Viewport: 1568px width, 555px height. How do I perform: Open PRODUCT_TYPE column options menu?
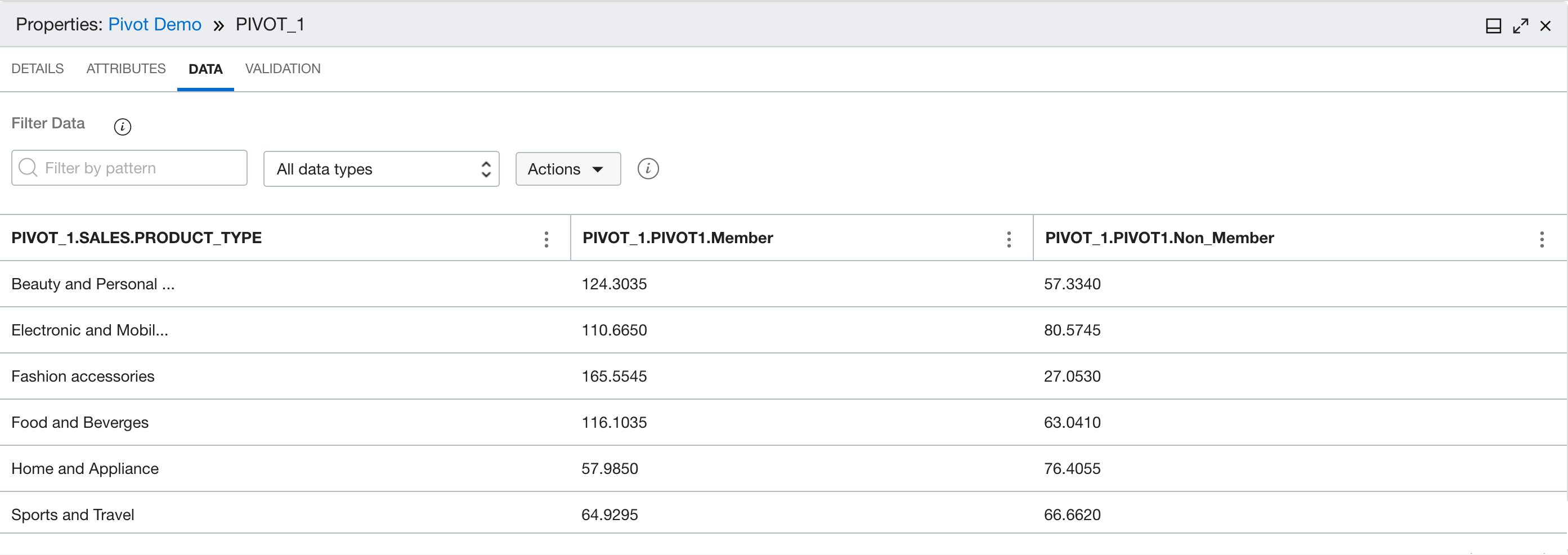pos(546,239)
